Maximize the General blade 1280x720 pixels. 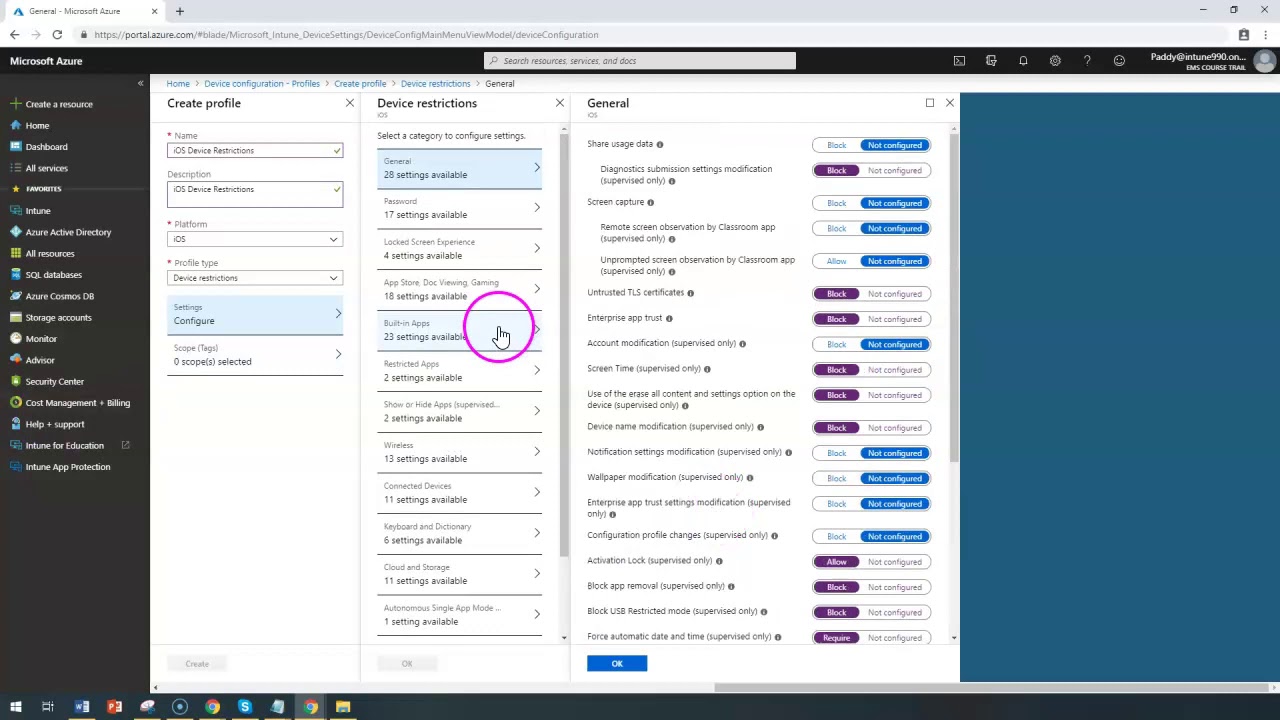tap(930, 103)
